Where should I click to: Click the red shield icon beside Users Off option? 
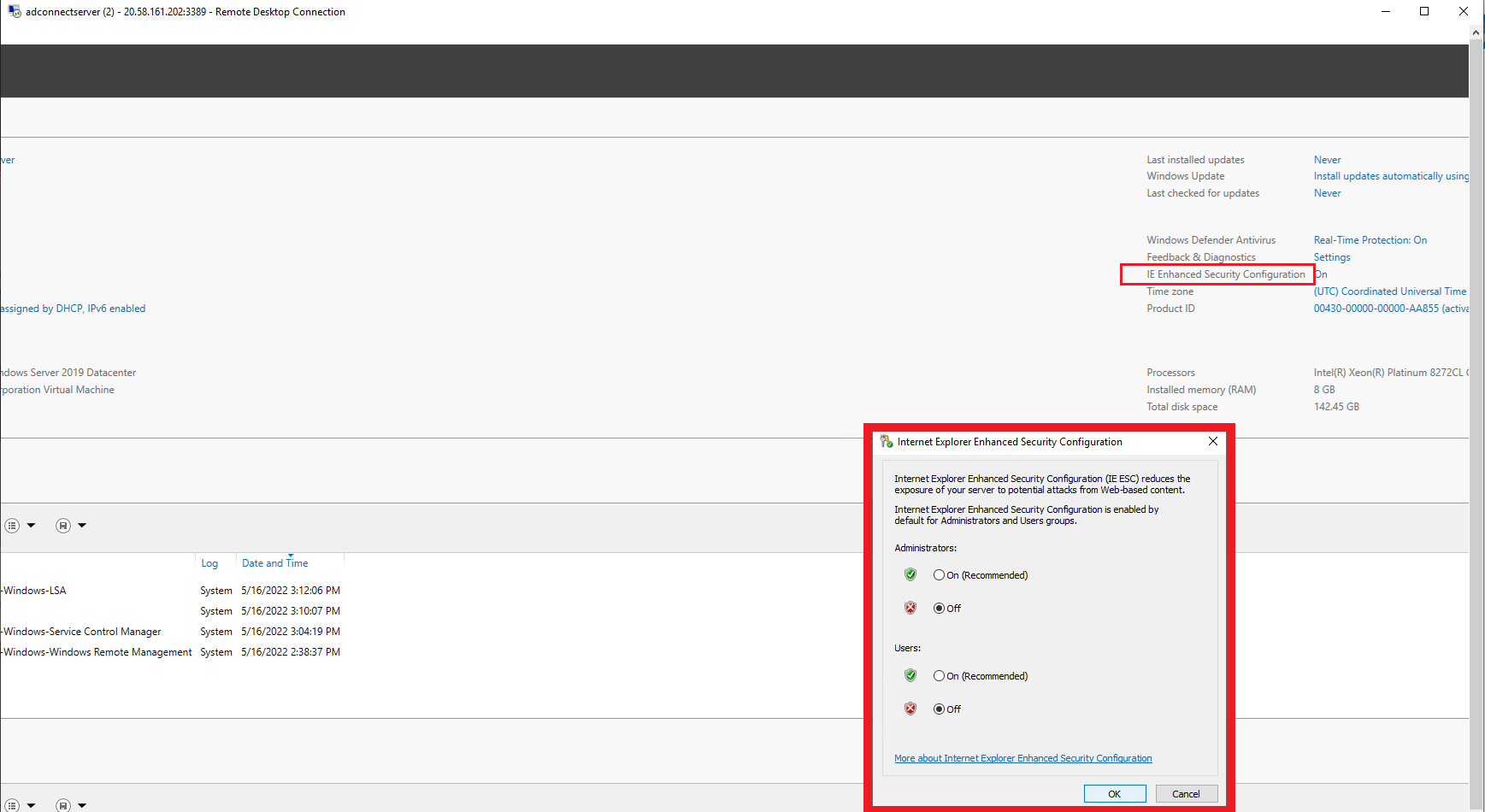point(910,709)
